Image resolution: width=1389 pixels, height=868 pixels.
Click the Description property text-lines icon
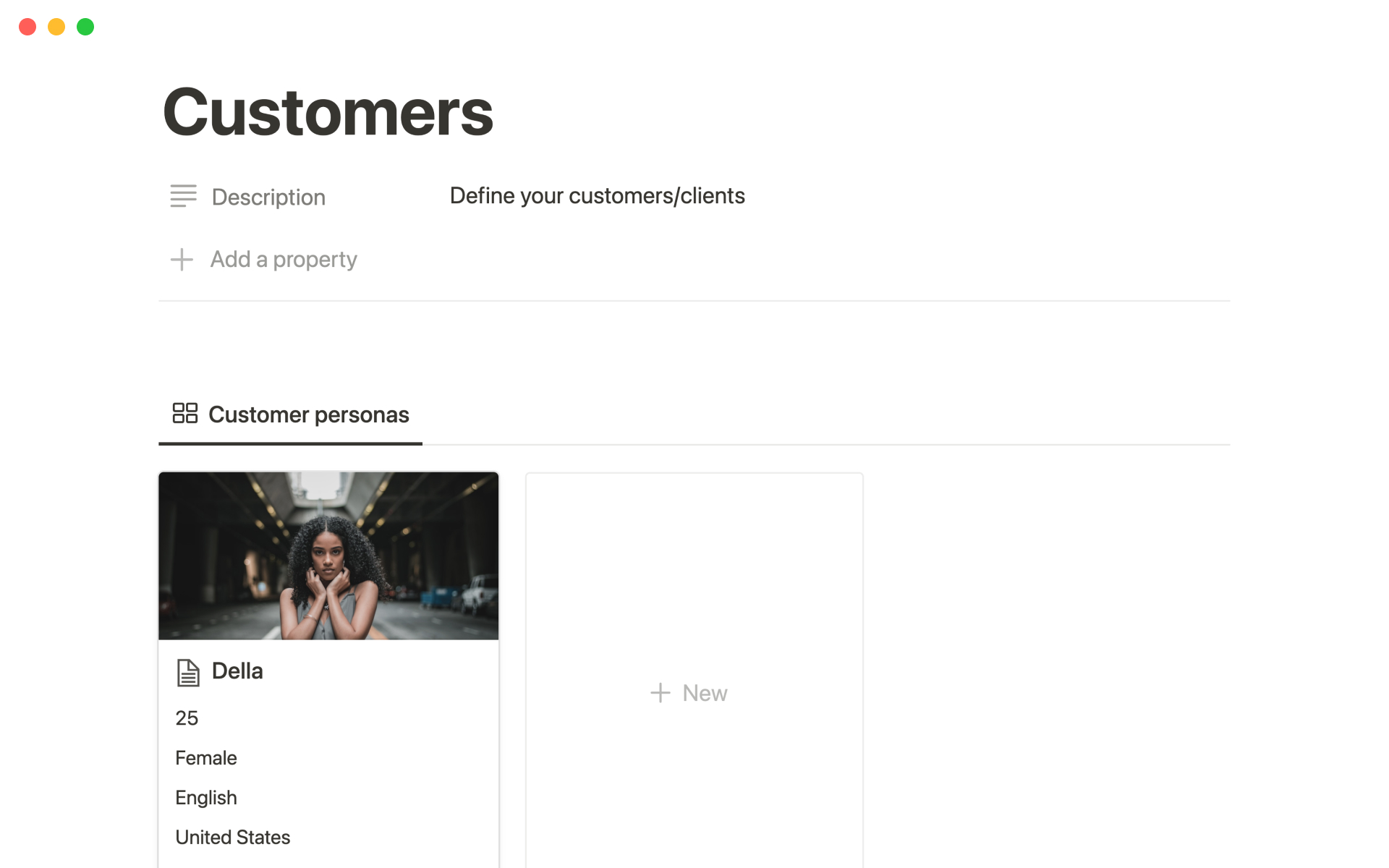tap(183, 196)
